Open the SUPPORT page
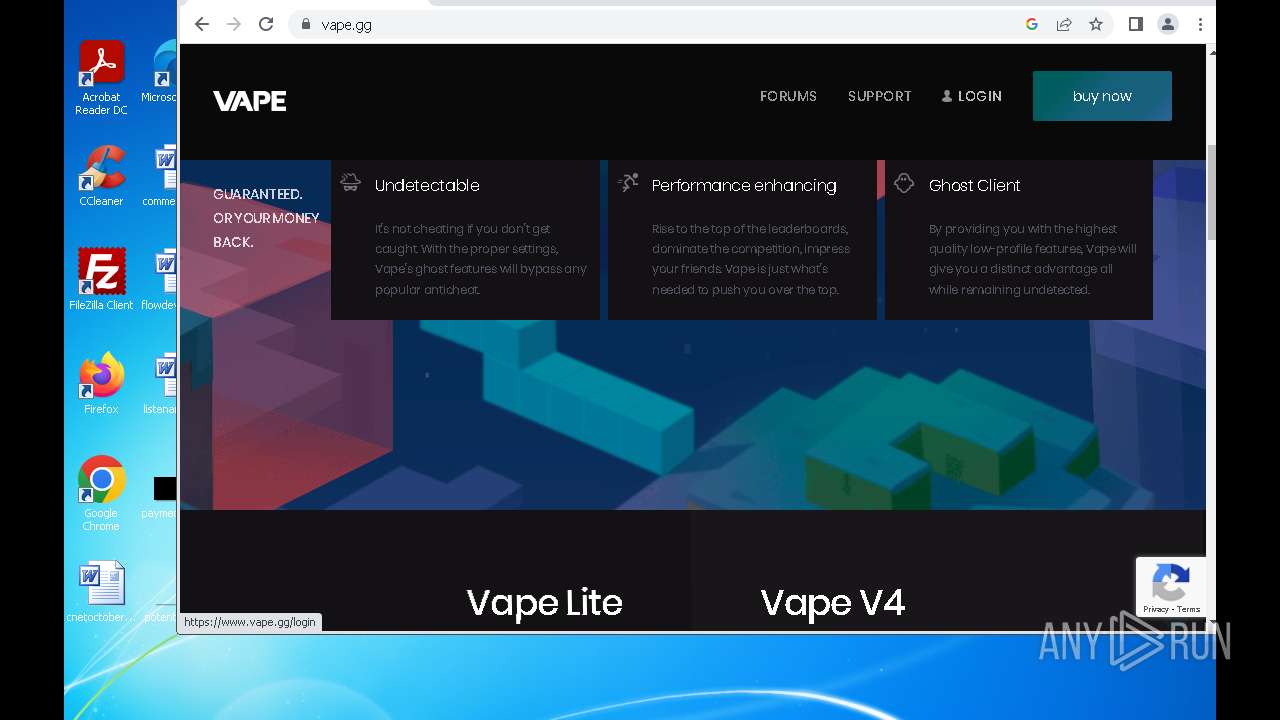This screenshot has height=720, width=1280. point(879,96)
